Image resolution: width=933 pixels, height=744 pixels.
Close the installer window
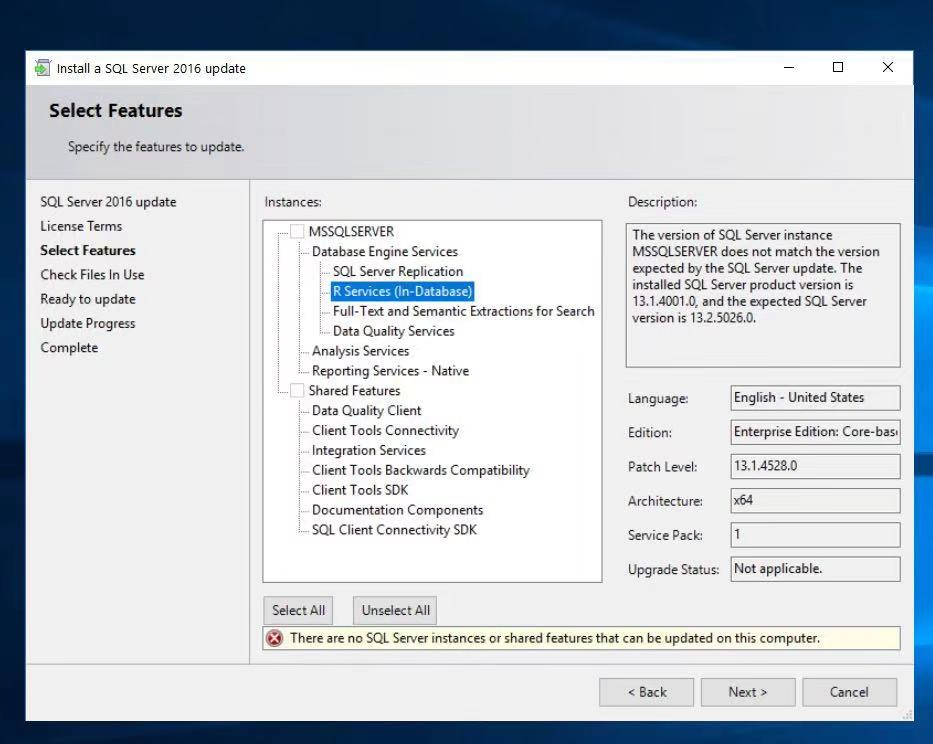(887, 67)
